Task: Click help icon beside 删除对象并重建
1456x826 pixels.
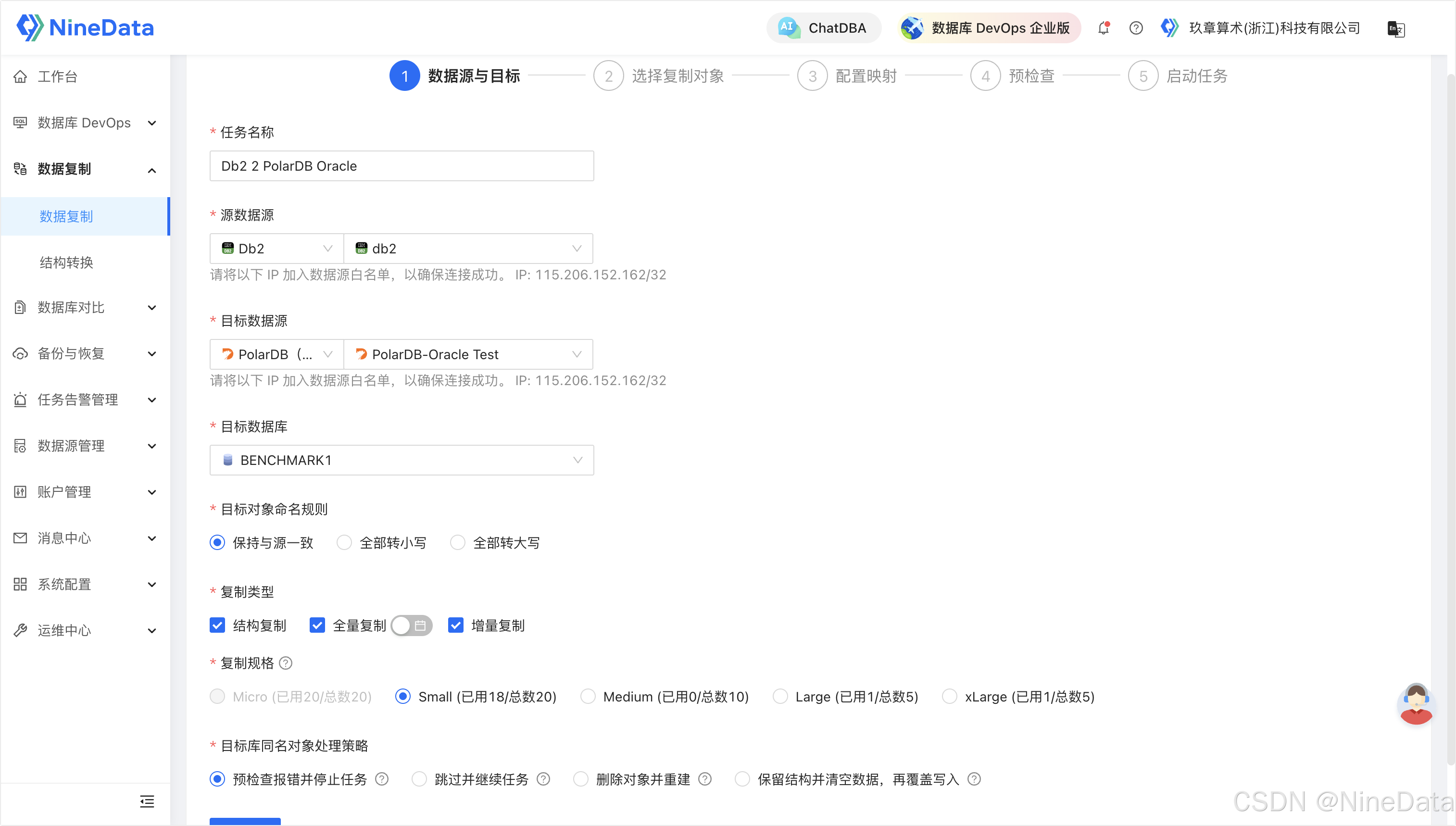Action: click(705, 779)
